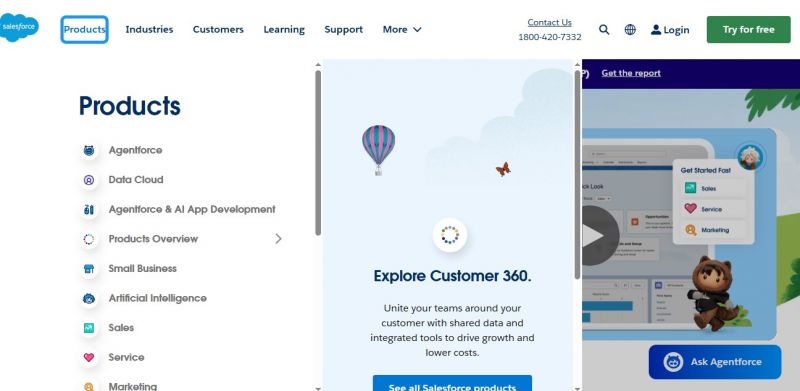Click the Small Business storefront icon
The width and height of the screenshot is (800, 391).
point(89,268)
